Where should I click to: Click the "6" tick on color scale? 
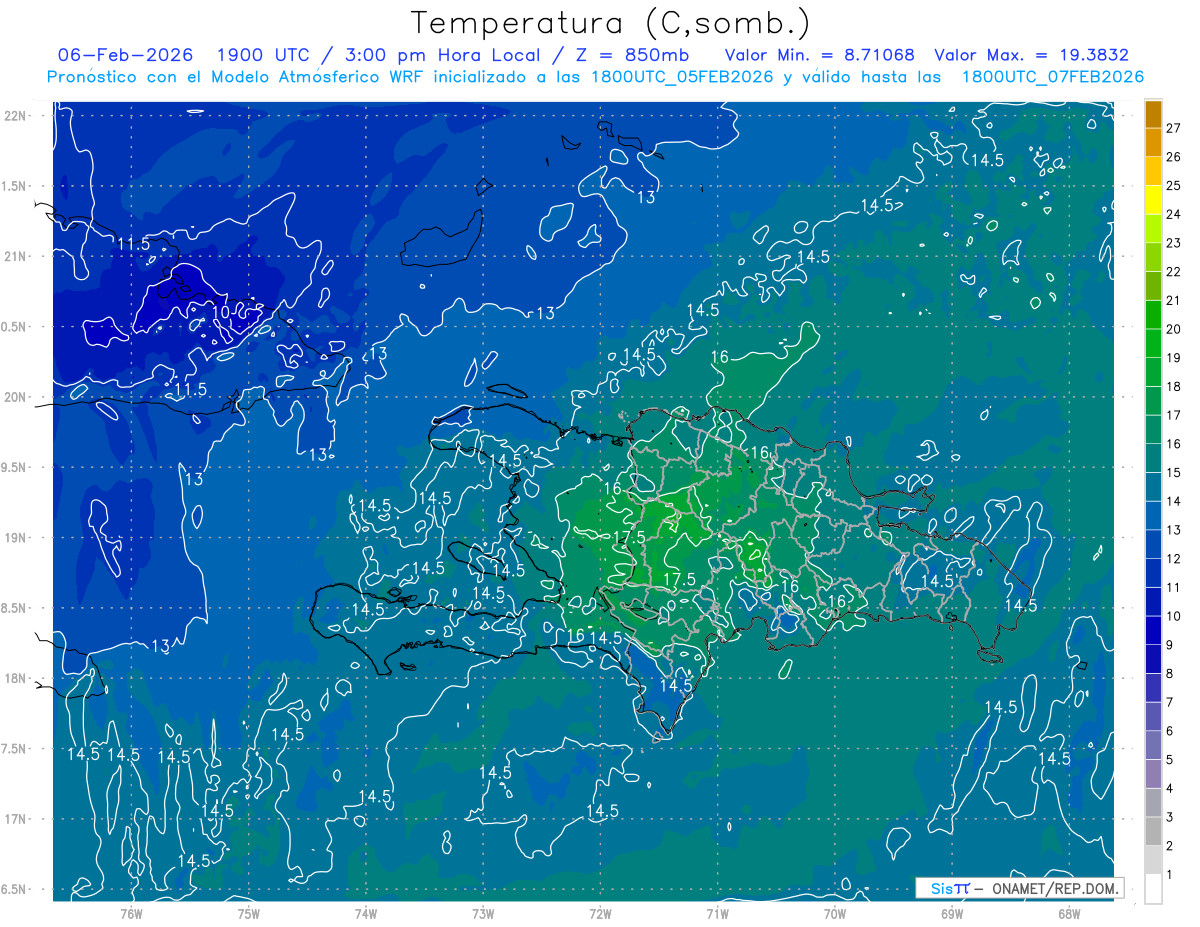pos(1170,731)
